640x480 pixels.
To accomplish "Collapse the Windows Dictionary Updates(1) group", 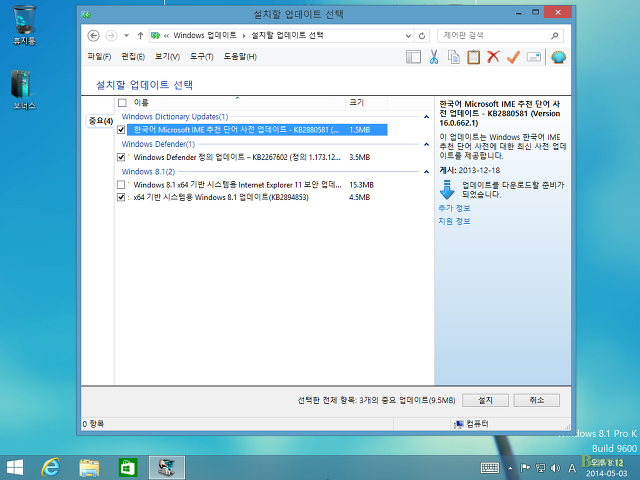I will tap(427, 117).
